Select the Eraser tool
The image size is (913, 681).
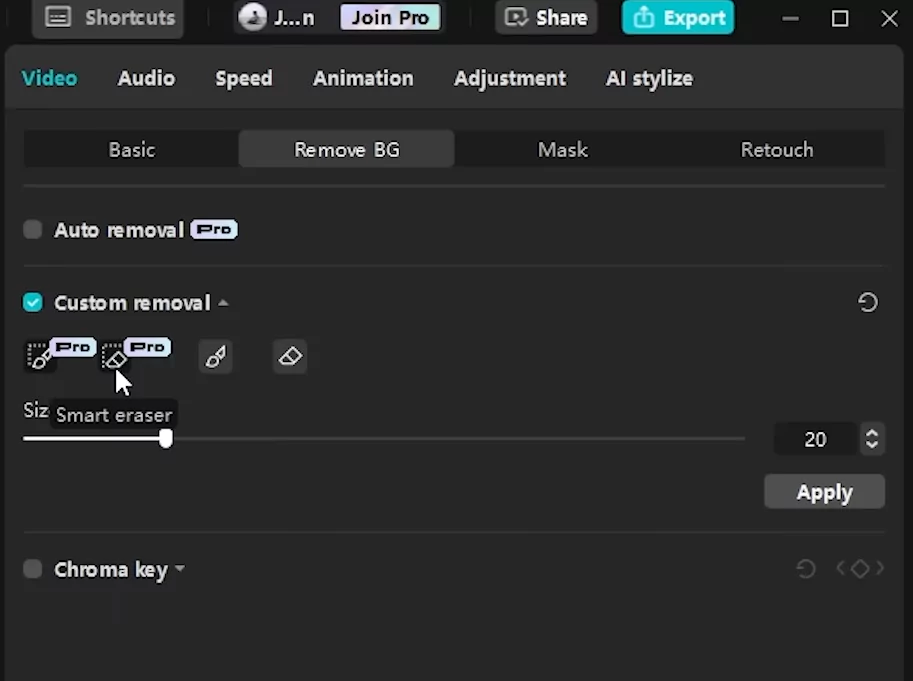[289, 356]
